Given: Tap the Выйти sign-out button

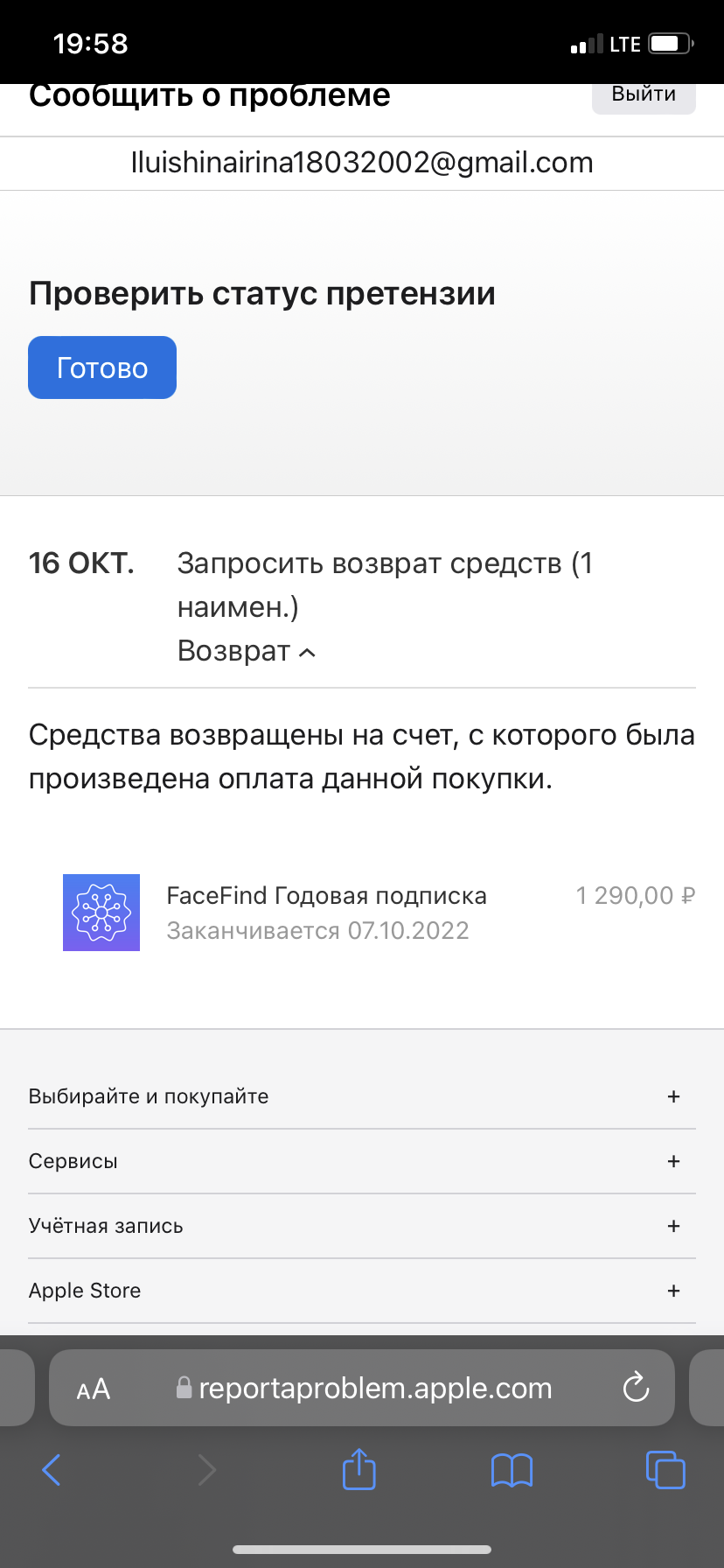Looking at the screenshot, I should click(644, 95).
